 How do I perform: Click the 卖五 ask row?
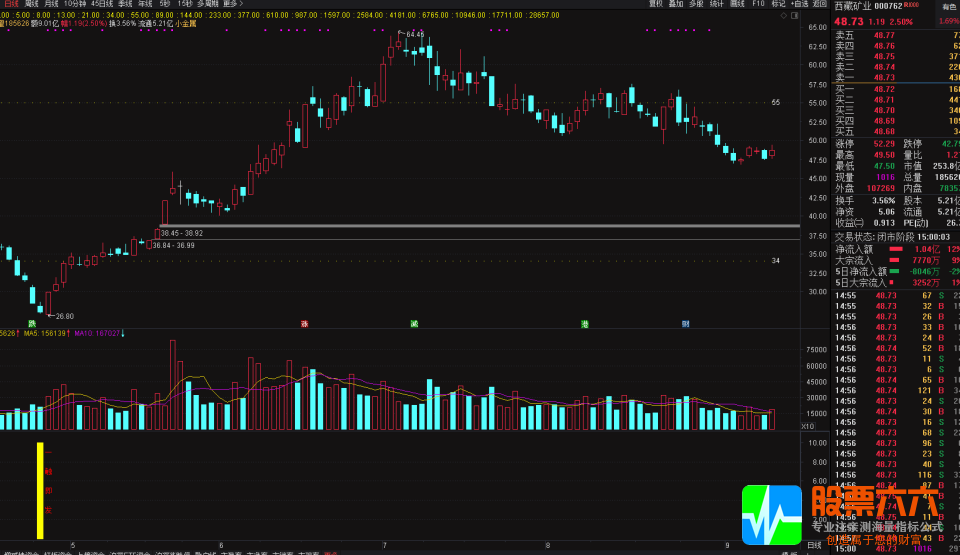(896, 36)
